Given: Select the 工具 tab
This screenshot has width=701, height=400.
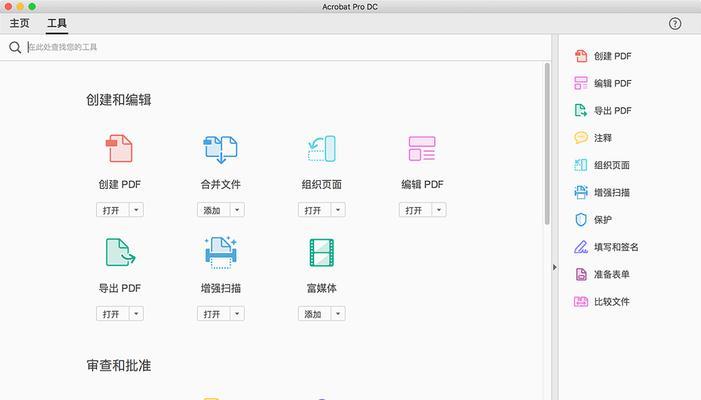Looking at the screenshot, I should tap(57, 23).
